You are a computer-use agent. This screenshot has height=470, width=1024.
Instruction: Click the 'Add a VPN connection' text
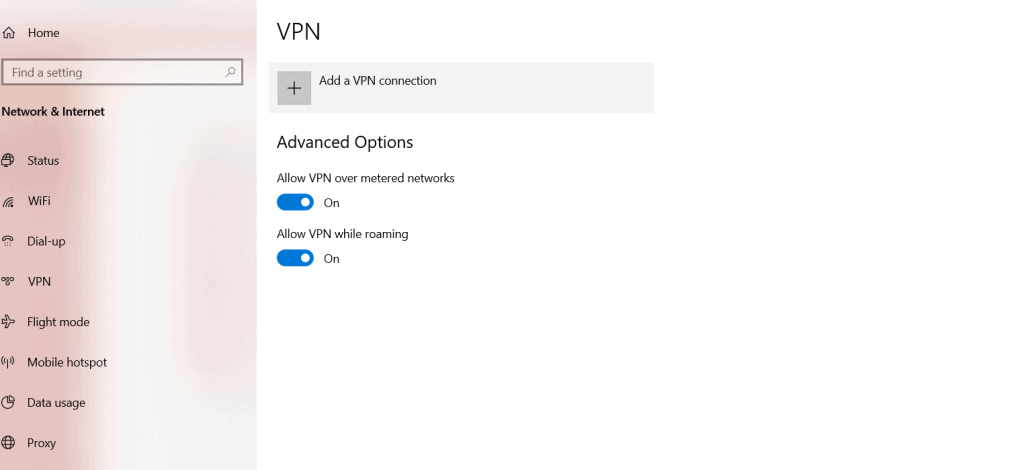pyautogui.click(x=377, y=81)
